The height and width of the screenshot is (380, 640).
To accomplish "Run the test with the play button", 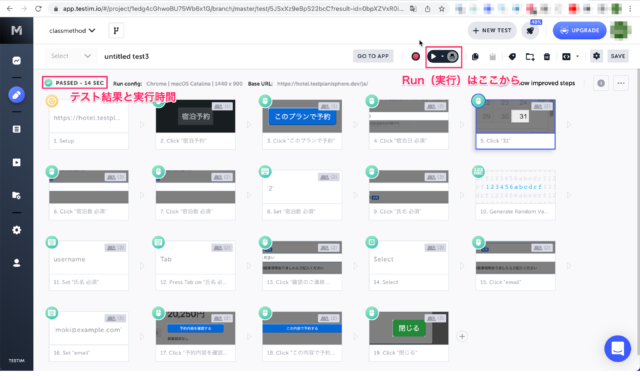I will [433, 56].
